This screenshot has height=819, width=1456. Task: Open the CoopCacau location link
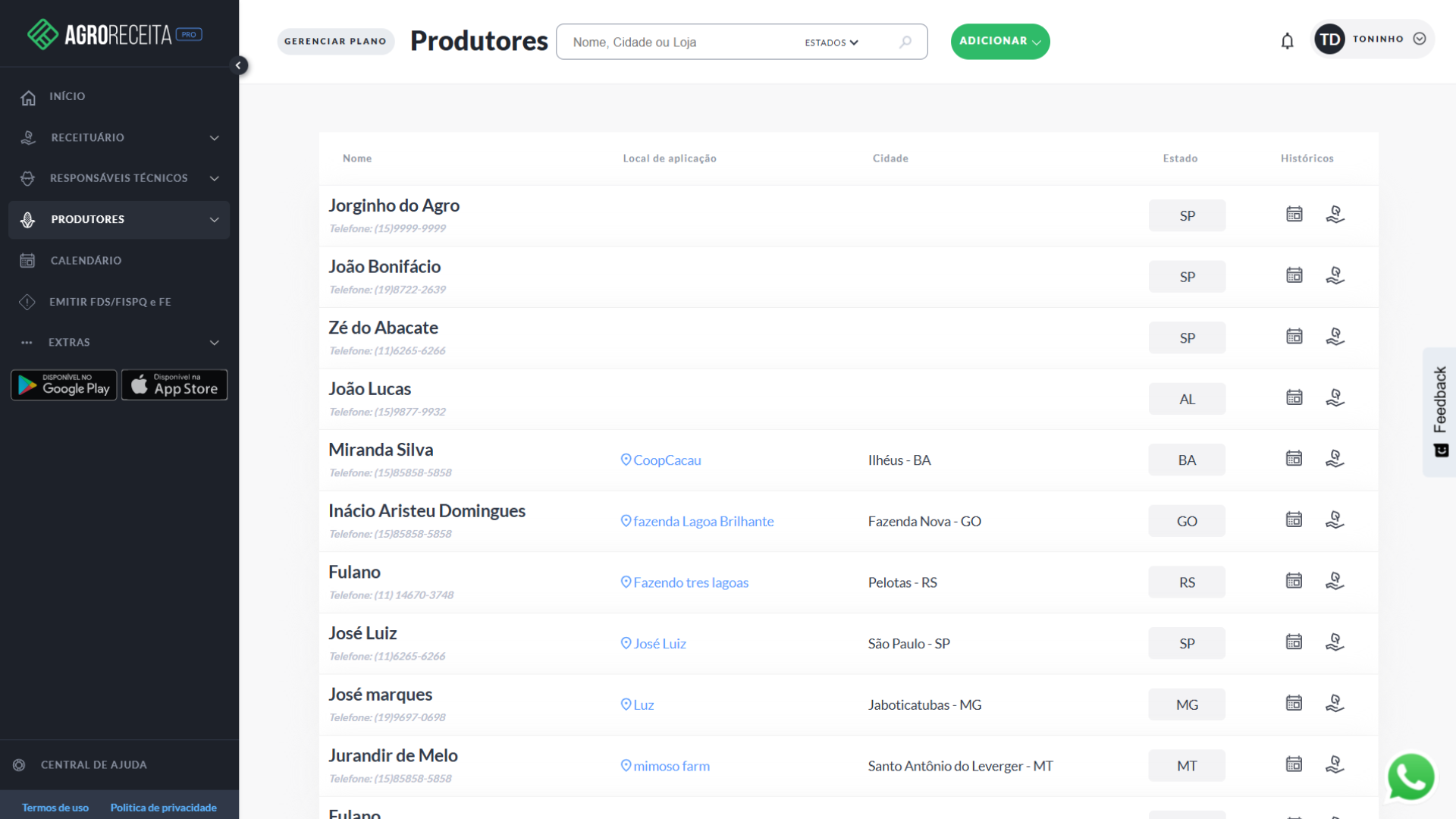point(666,460)
